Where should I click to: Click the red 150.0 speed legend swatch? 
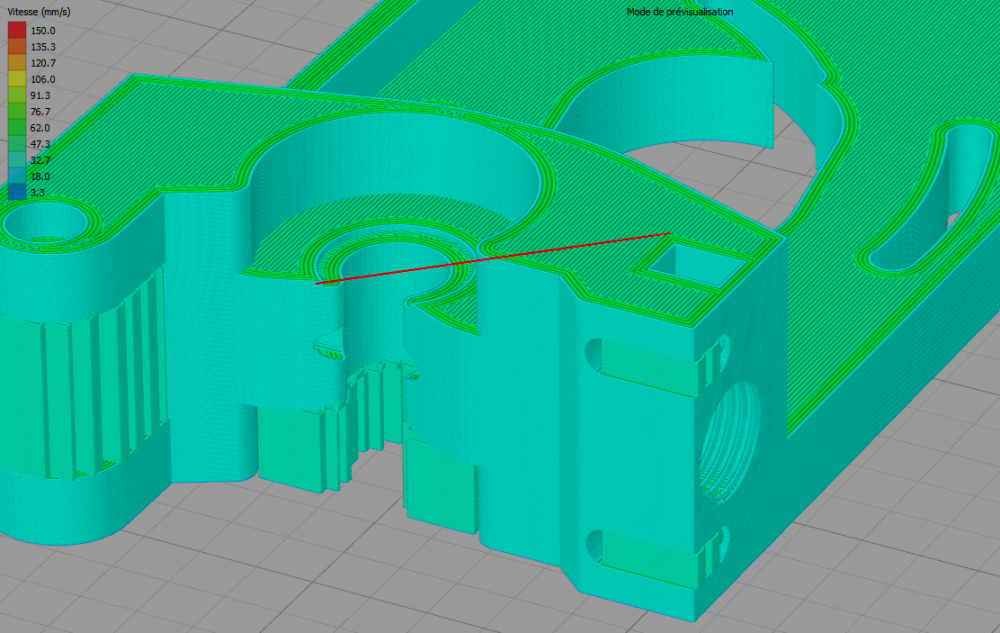(17, 30)
